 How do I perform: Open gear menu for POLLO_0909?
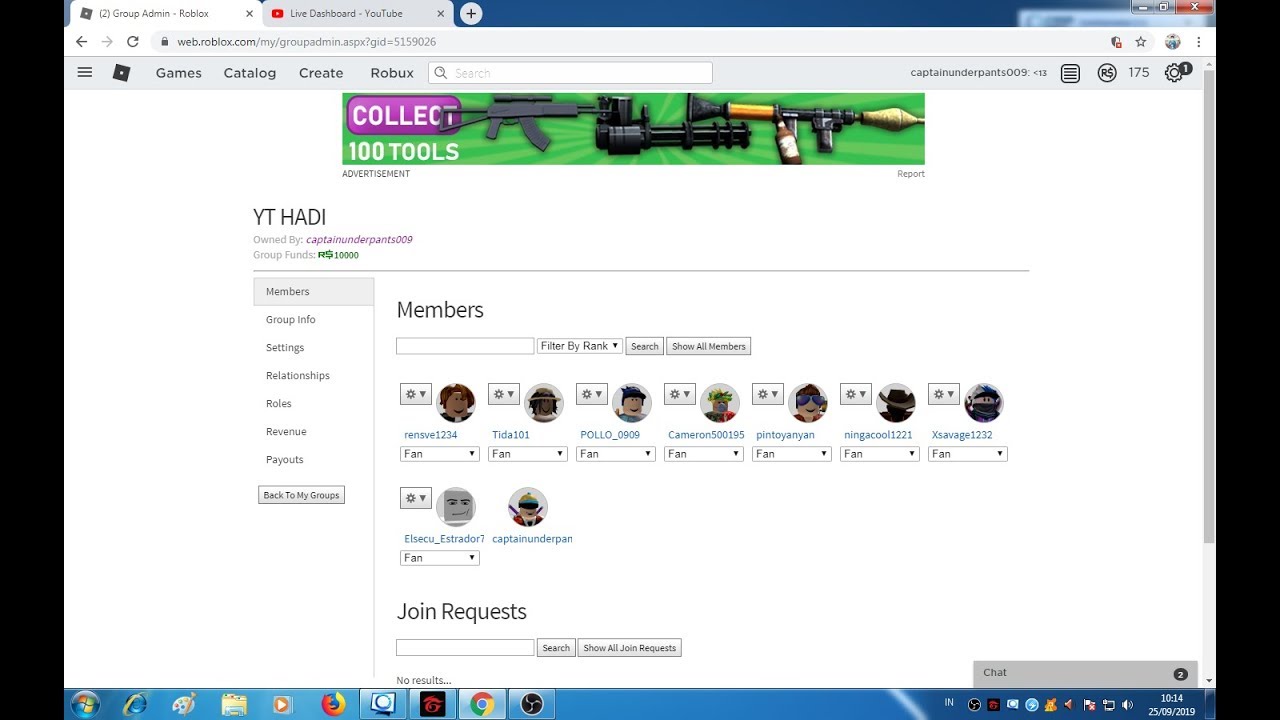click(592, 394)
